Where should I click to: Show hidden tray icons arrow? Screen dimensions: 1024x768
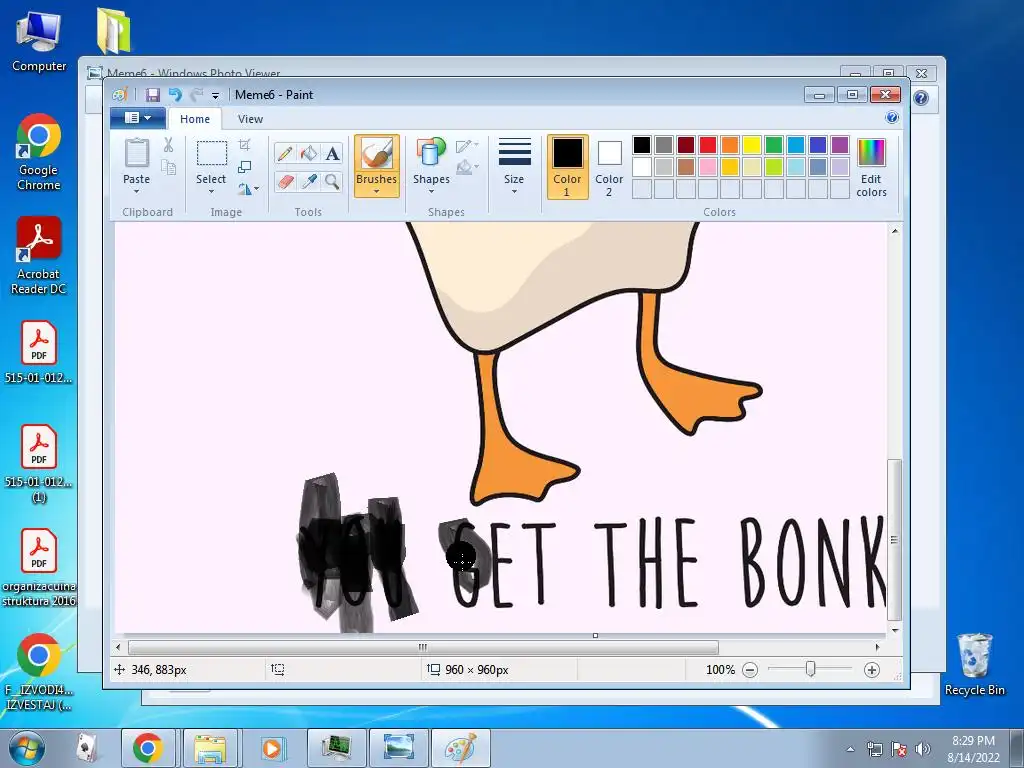pyautogui.click(x=850, y=749)
